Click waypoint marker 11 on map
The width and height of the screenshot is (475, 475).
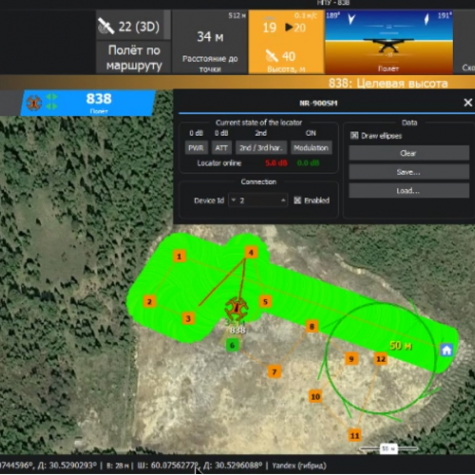[x=355, y=435]
